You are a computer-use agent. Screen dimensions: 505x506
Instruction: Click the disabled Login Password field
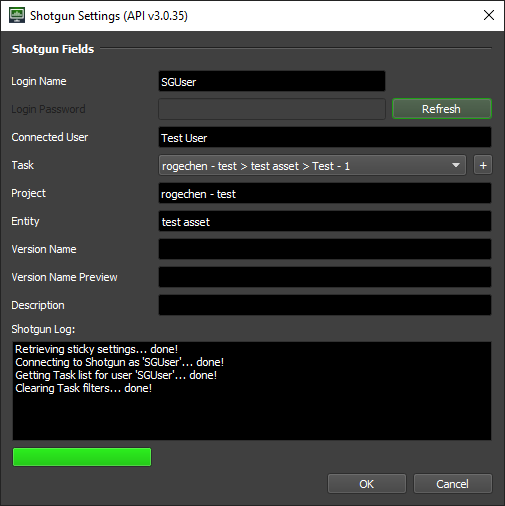tap(272, 109)
